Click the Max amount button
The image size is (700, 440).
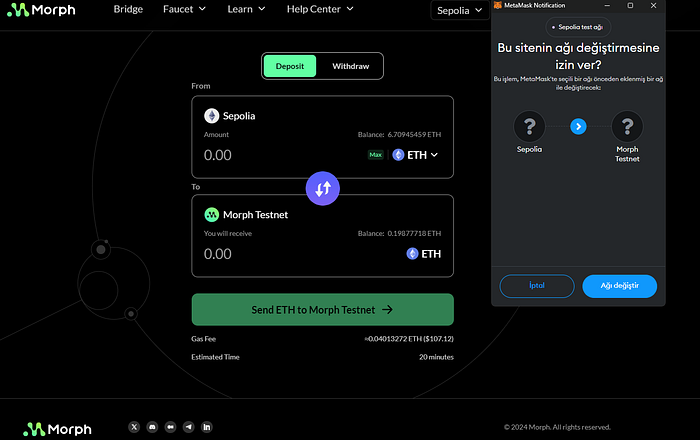point(375,155)
